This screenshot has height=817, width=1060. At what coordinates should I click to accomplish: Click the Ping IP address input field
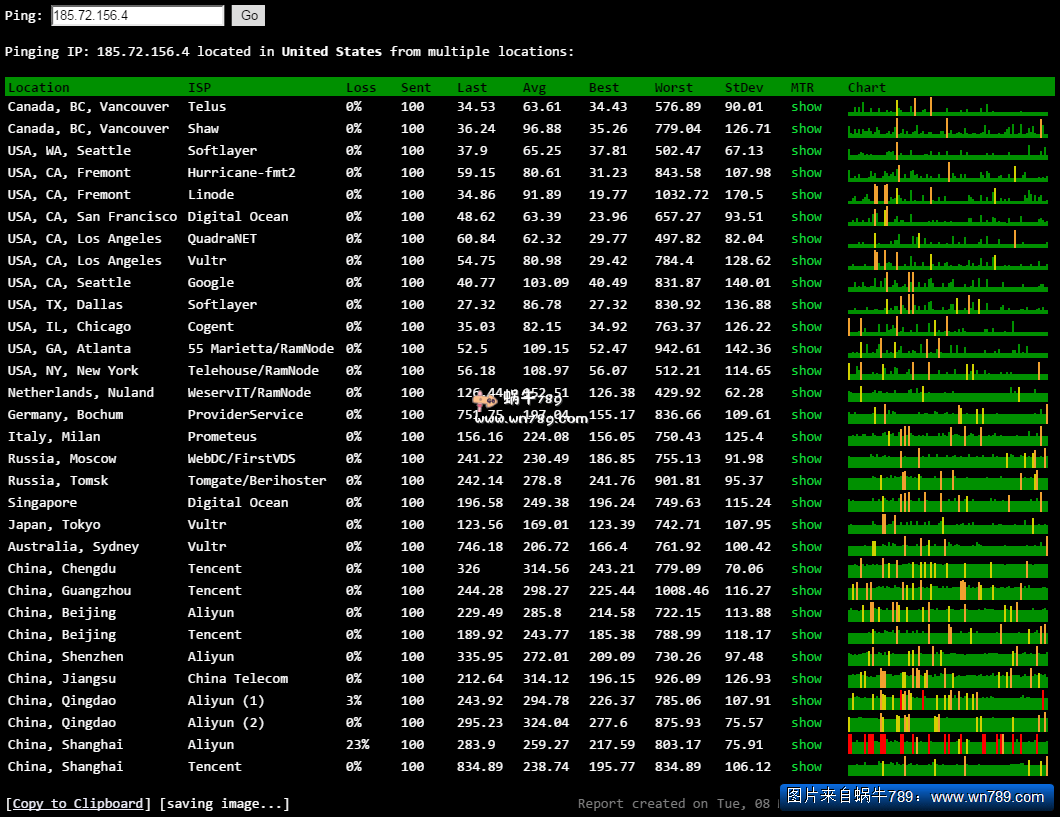tap(137, 16)
